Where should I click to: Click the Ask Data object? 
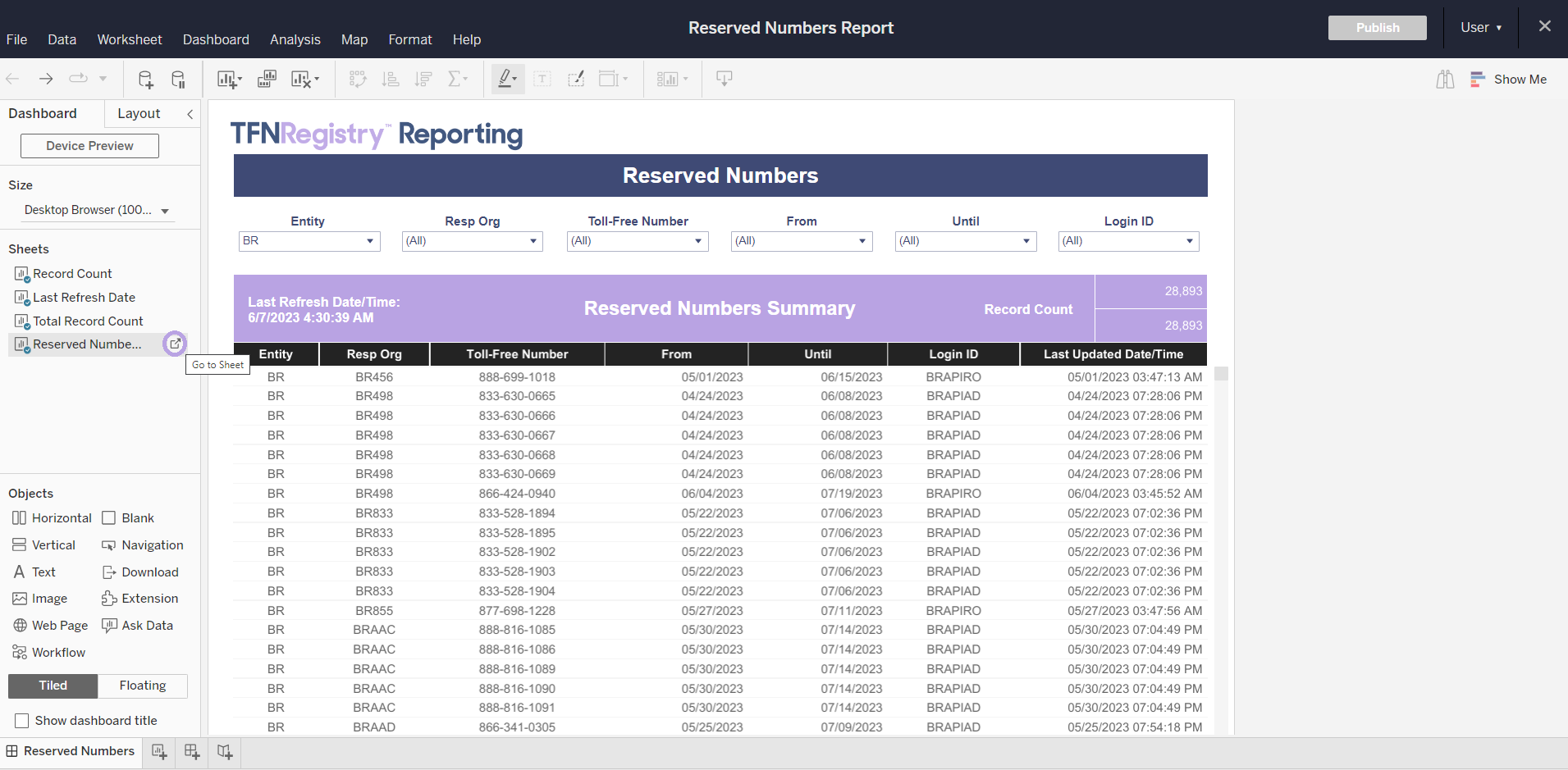point(137,626)
